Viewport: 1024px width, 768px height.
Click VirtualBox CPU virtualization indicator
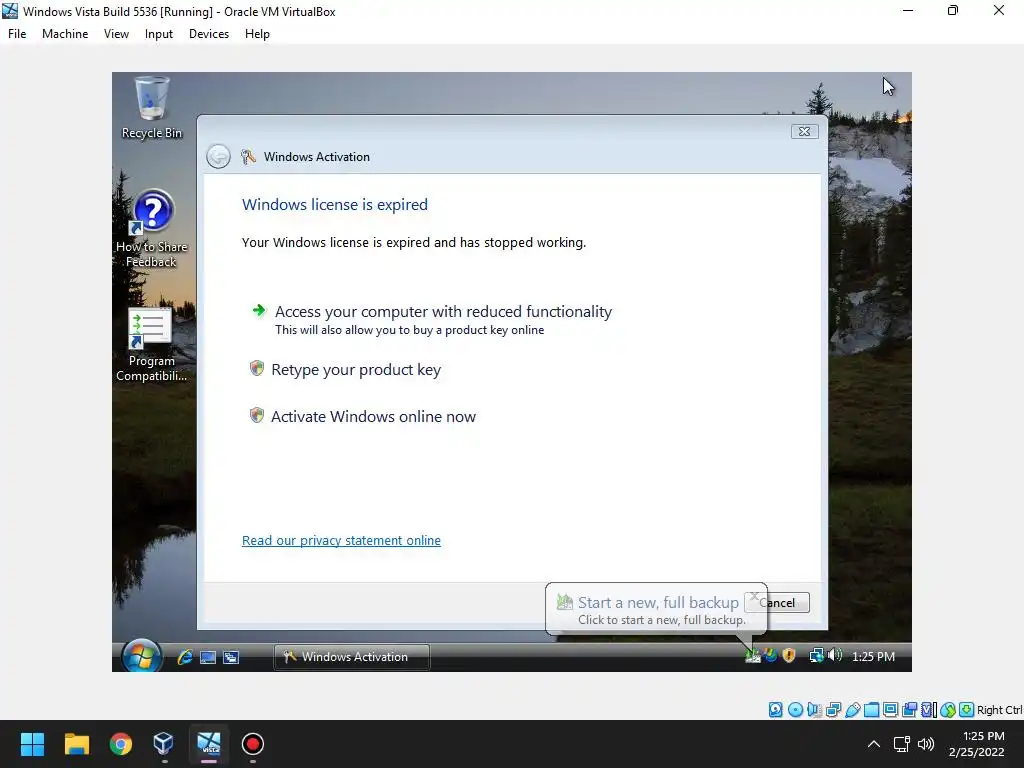929,710
